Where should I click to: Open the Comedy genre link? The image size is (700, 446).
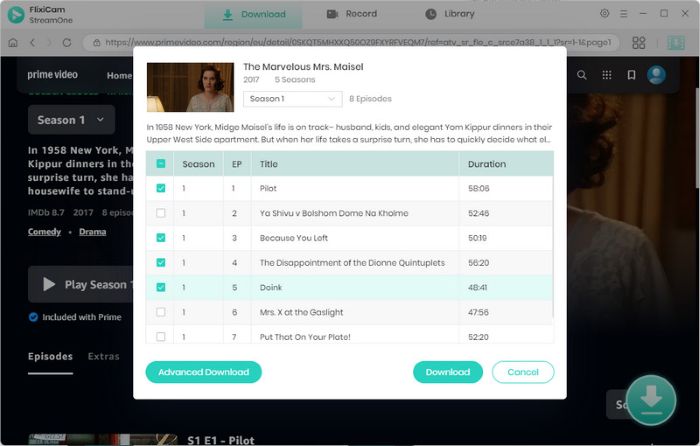click(44, 232)
